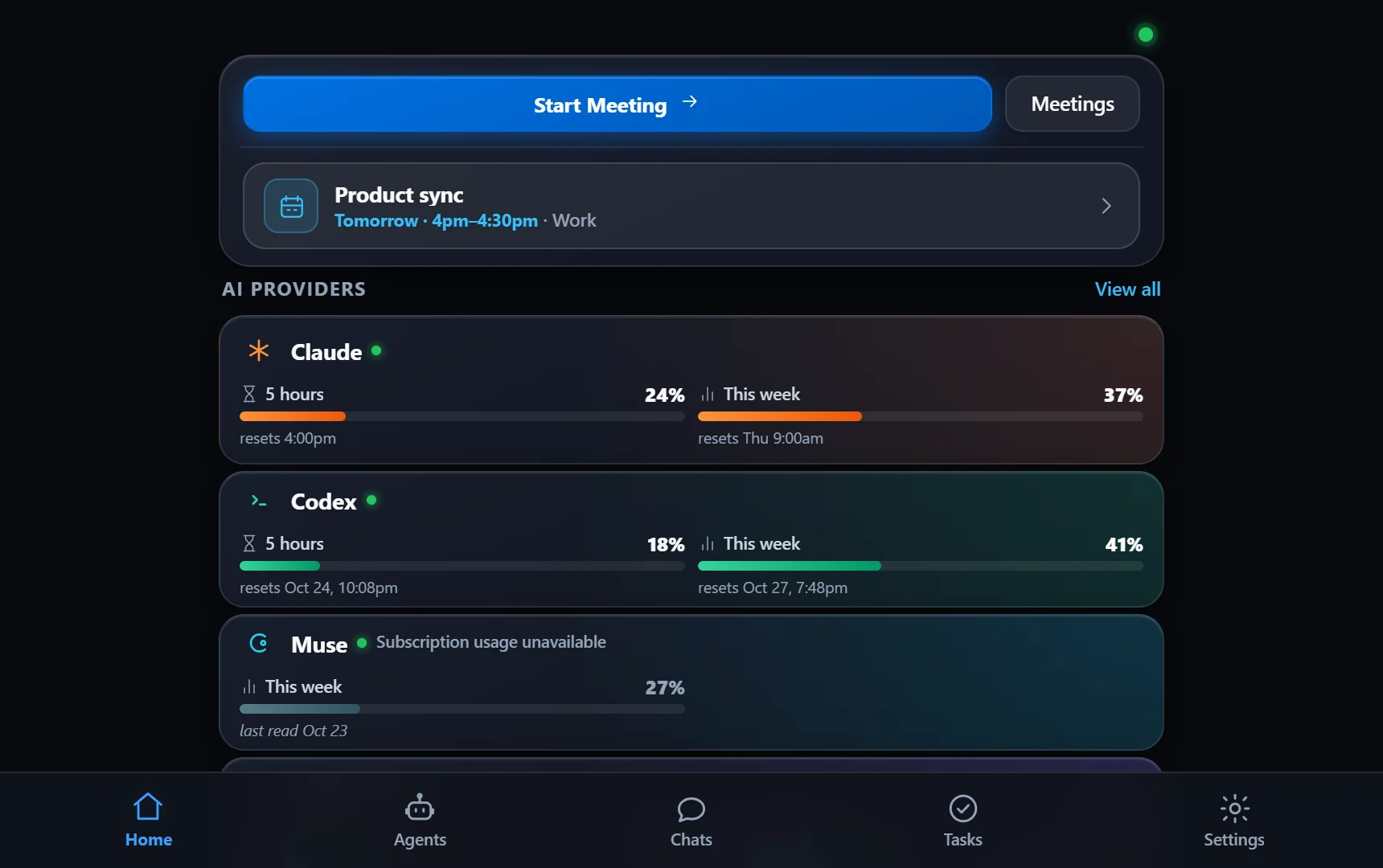This screenshot has height=868, width=1383.
Task: Click Claude's 5 hours usage progress bar
Action: pos(462,416)
